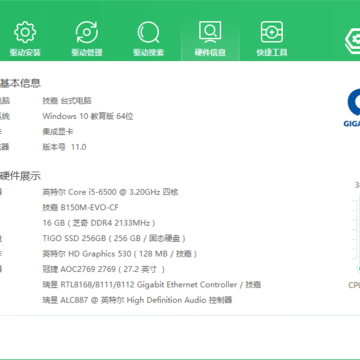
Task: Click the Gigabyte brand logo
Action: [352, 108]
